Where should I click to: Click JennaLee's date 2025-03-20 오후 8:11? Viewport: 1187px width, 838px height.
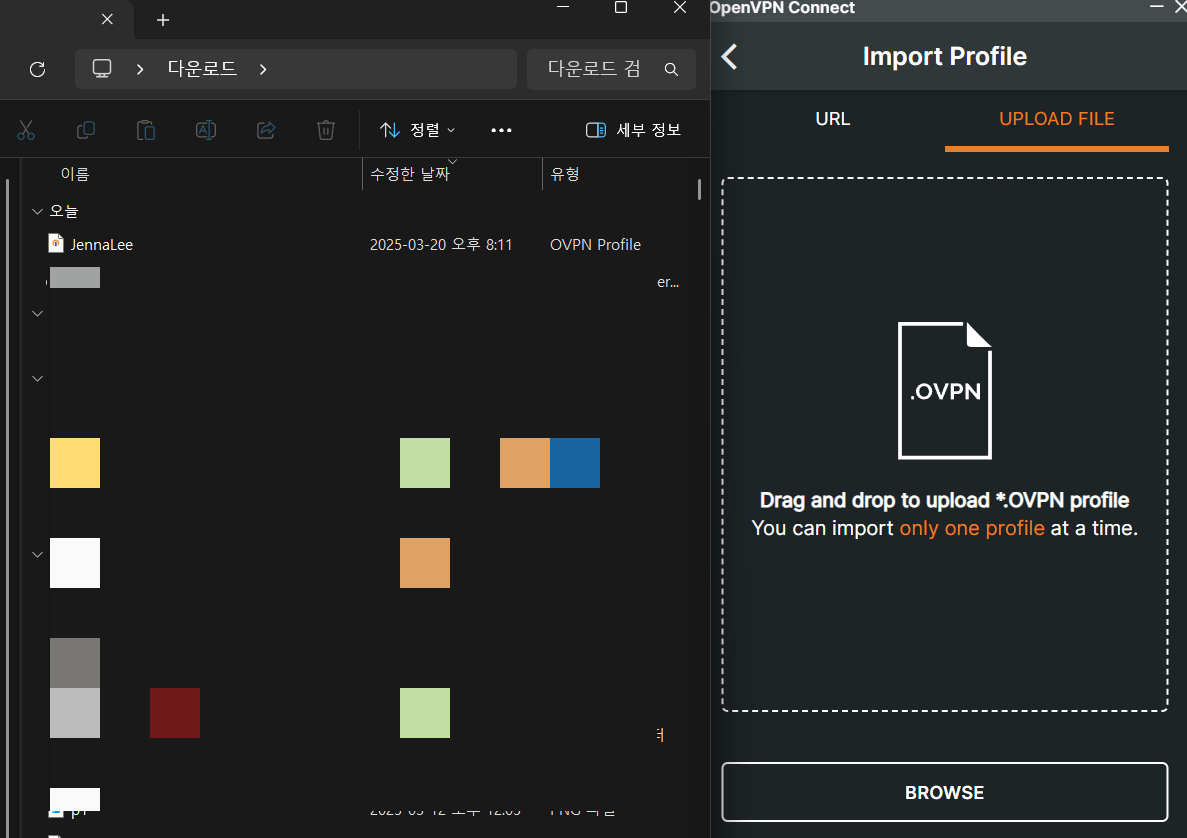point(441,245)
